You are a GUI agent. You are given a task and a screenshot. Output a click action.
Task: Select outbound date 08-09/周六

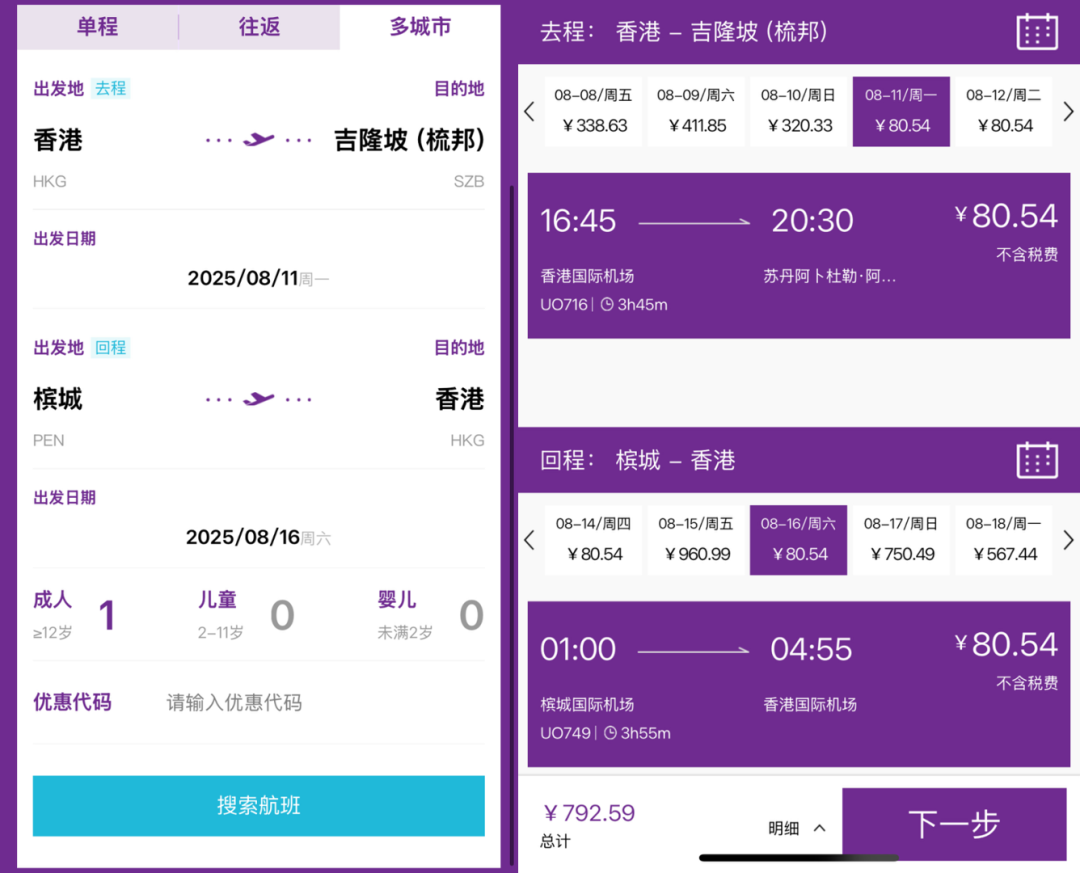point(696,111)
